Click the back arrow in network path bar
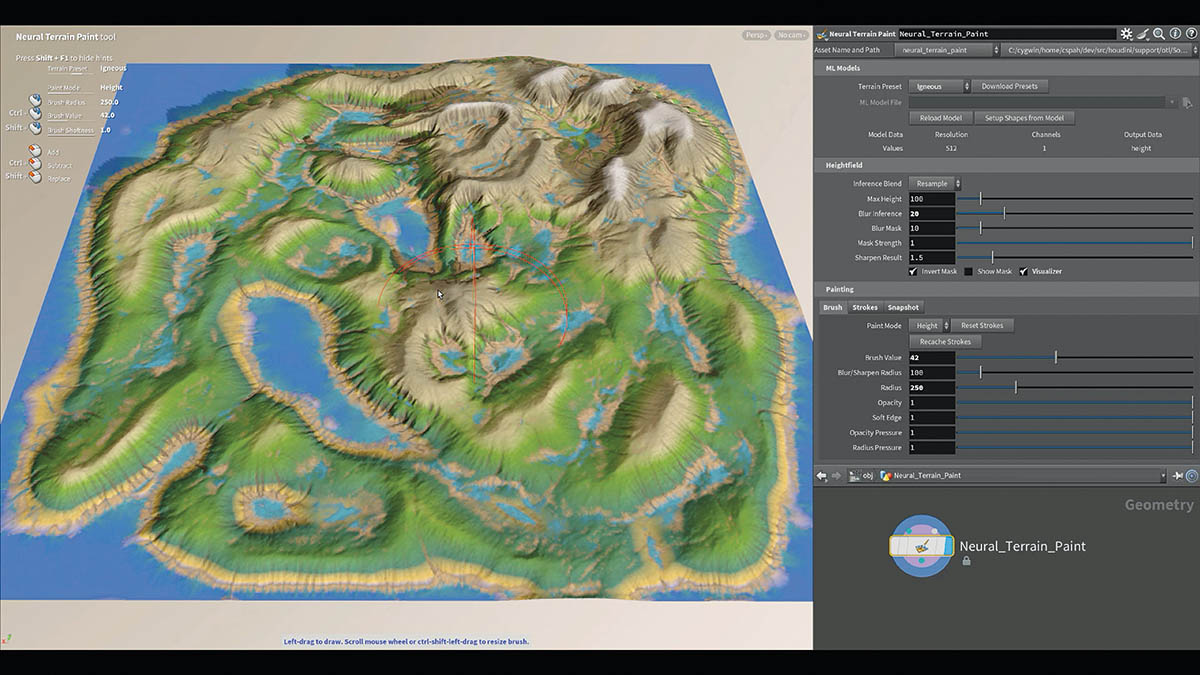The height and width of the screenshot is (675, 1200). point(822,476)
